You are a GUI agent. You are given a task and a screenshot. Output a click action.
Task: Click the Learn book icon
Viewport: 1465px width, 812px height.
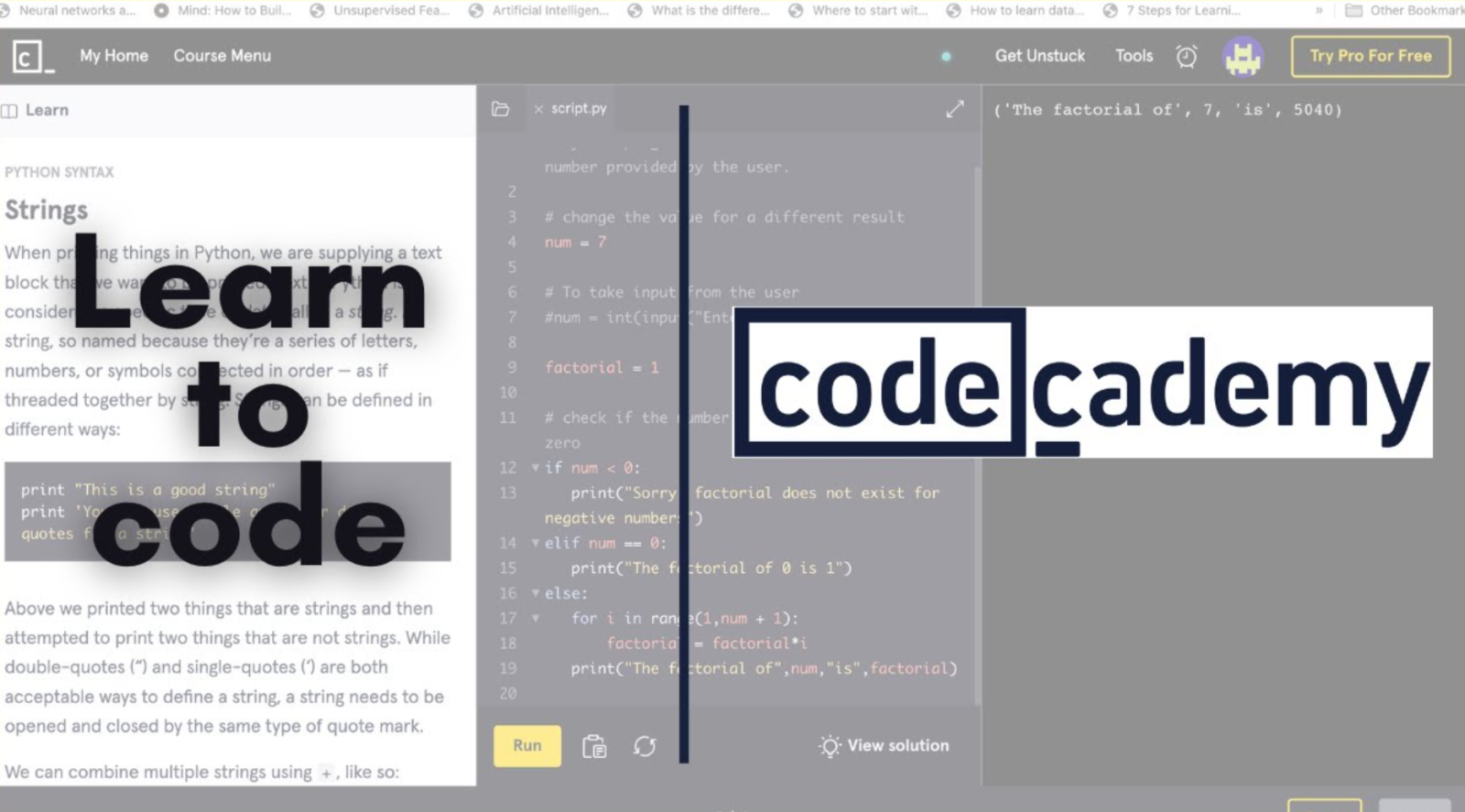pos(9,111)
